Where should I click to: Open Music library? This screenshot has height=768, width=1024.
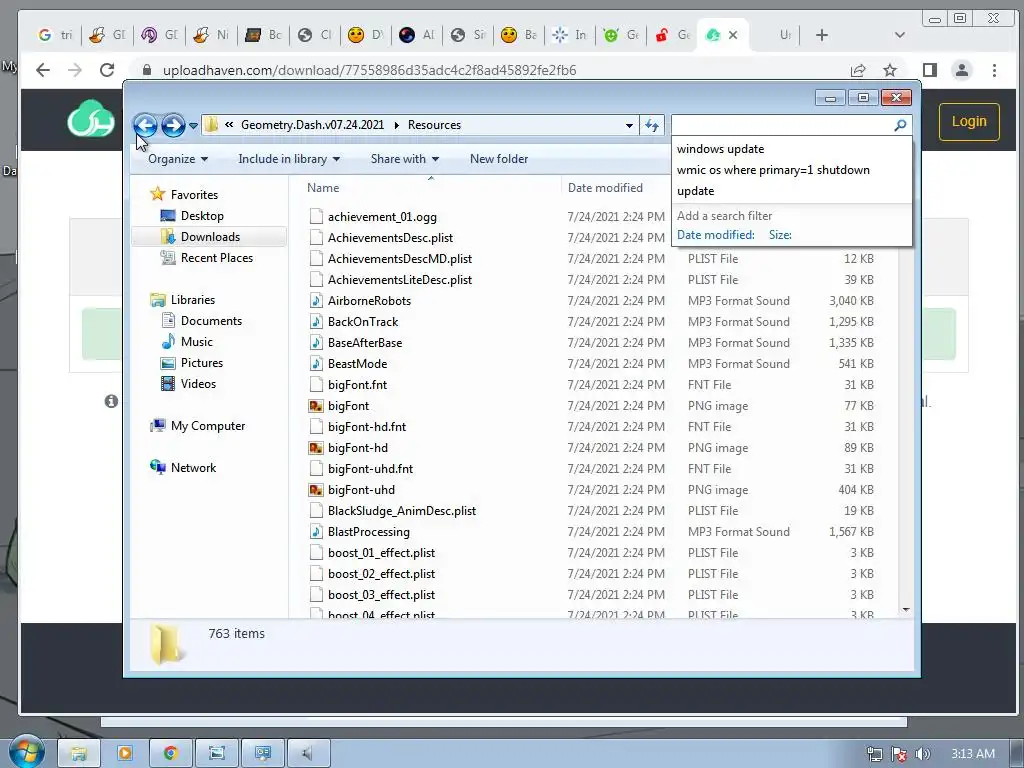click(196, 342)
